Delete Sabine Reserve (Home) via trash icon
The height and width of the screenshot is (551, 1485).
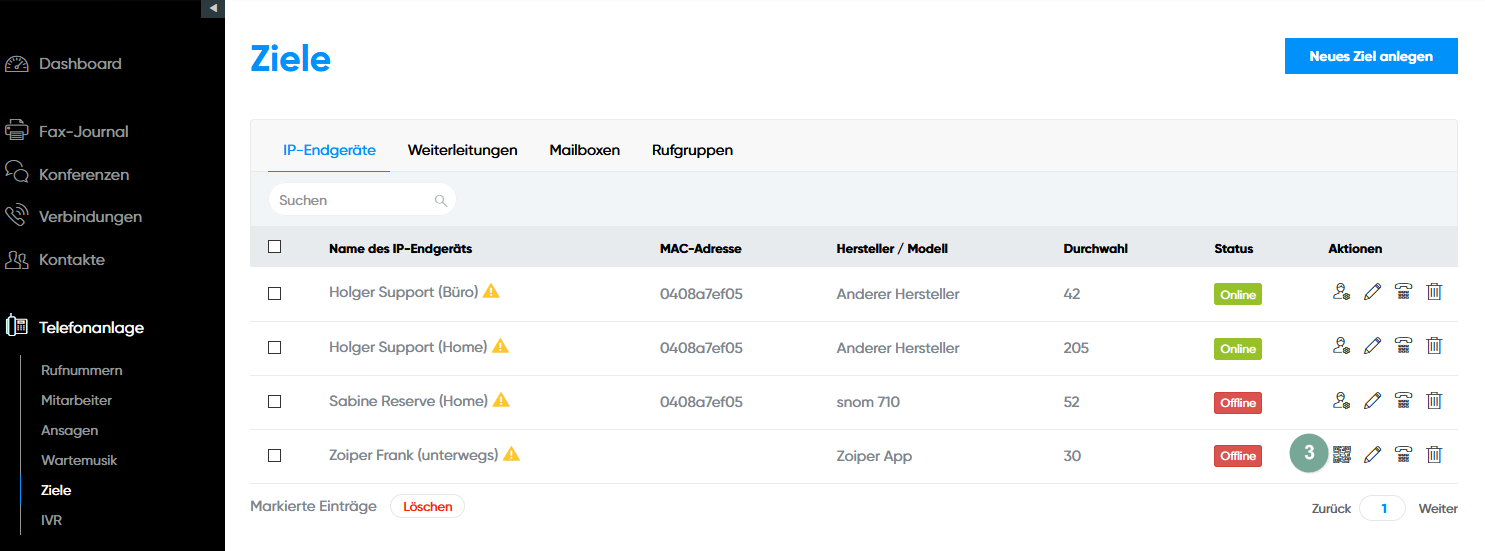click(1434, 400)
